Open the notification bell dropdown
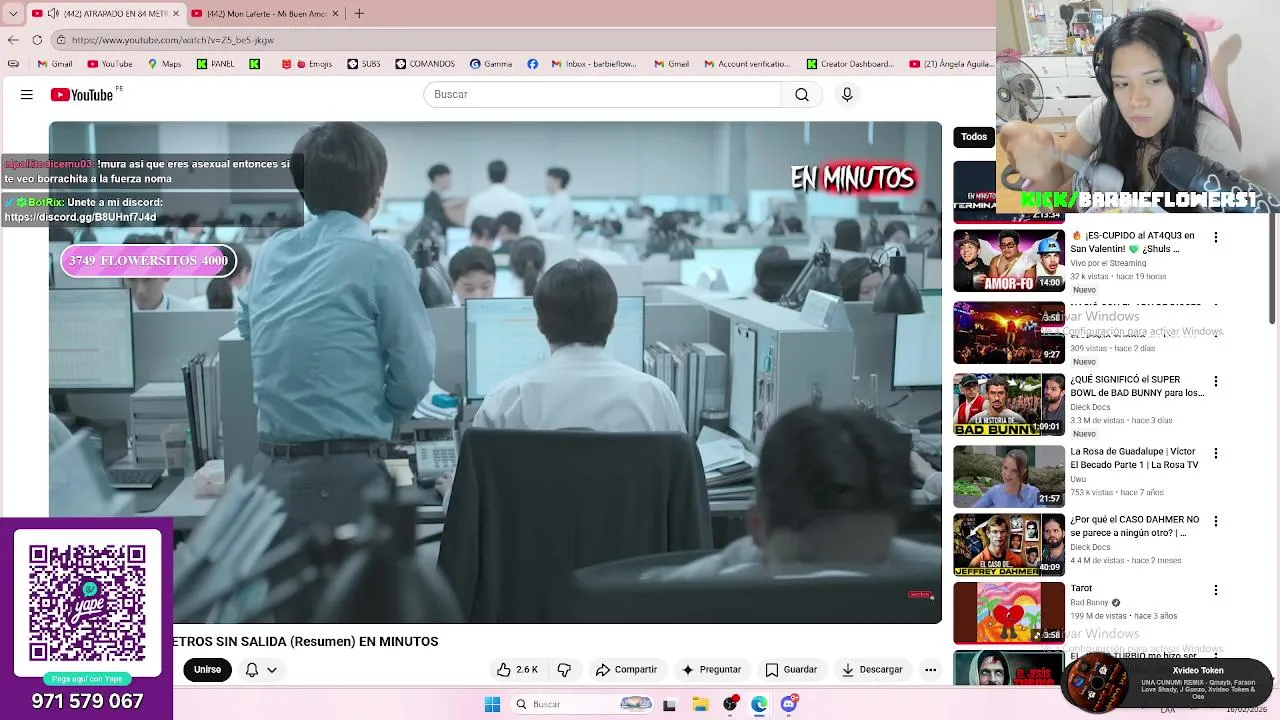This screenshot has width=1280, height=720. pos(261,669)
